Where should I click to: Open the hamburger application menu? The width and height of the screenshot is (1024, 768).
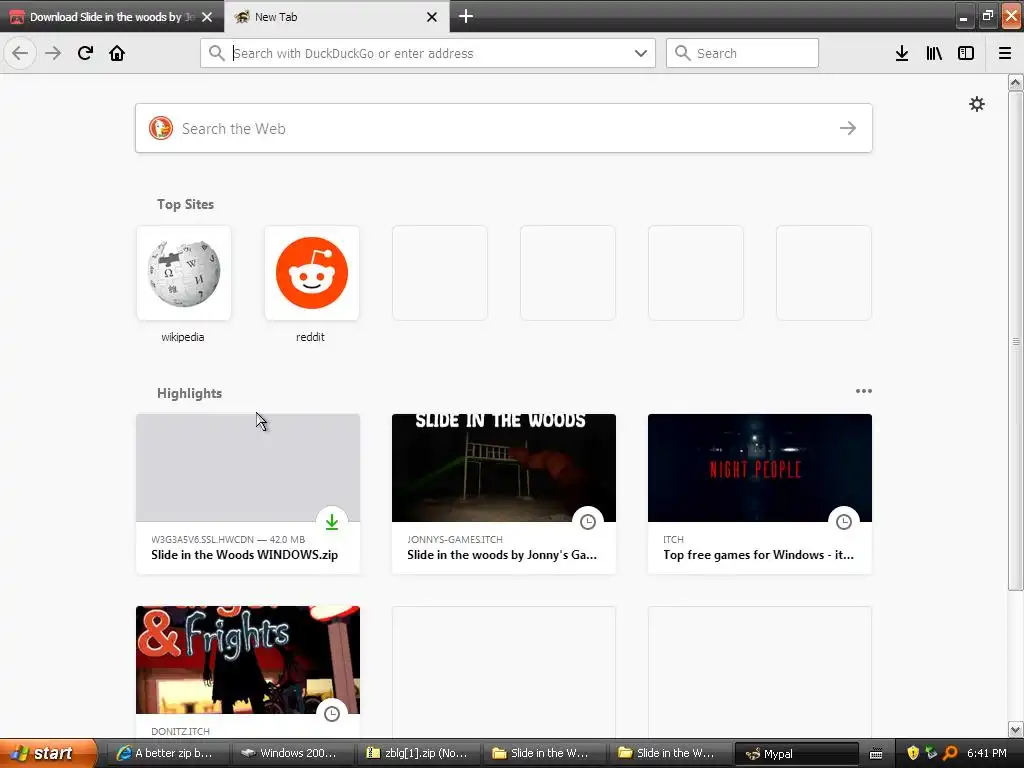coord(1004,53)
